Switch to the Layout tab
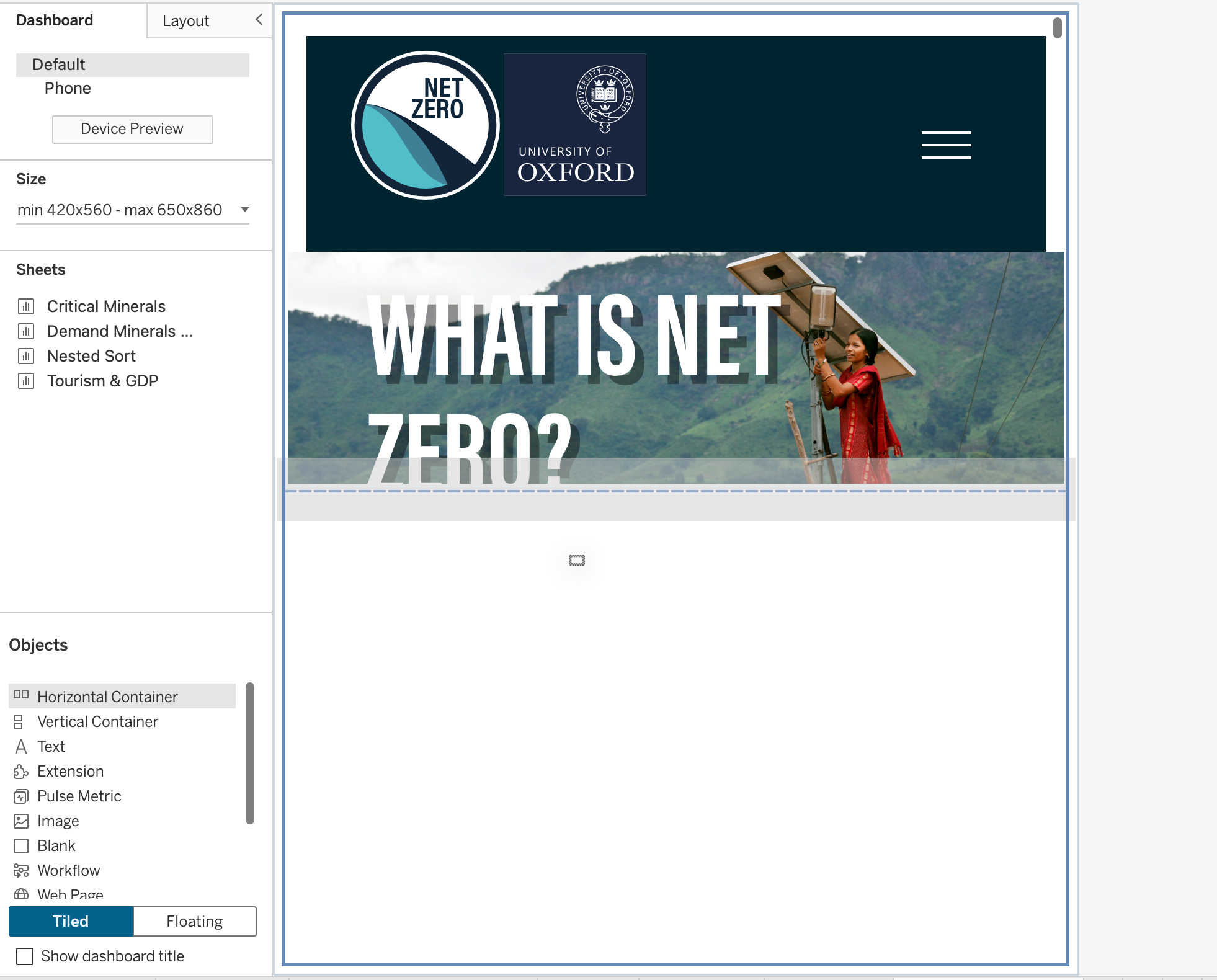Screen dimensions: 1217x980 pos(185,20)
